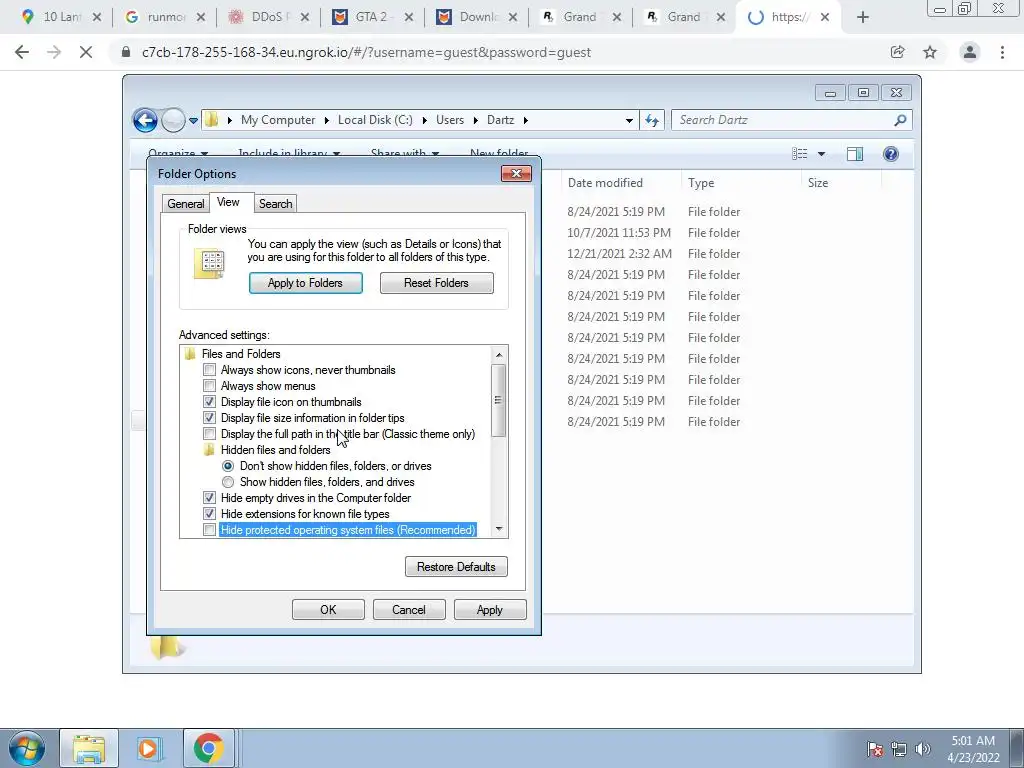Open Explorer help icon
This screenshot has width=1024, height=768.
[891, 153]
